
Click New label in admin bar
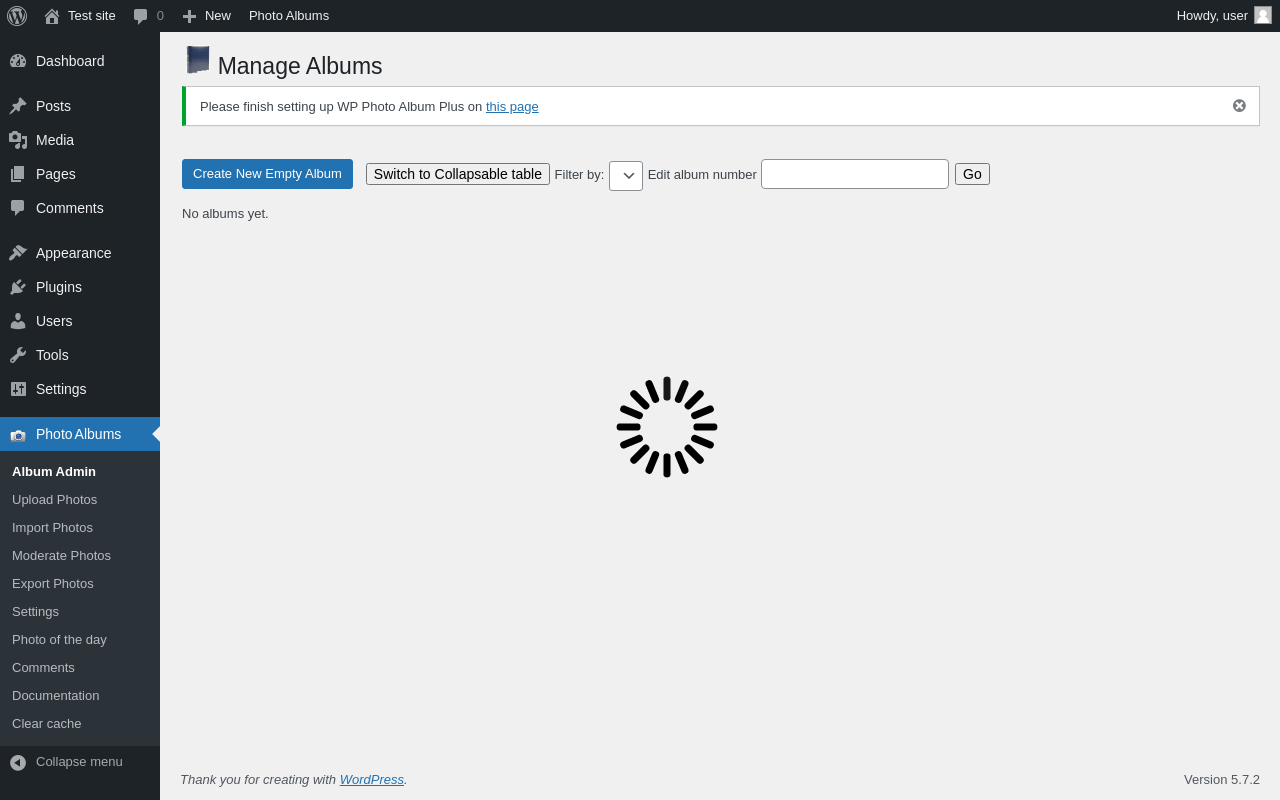(x=218, y=16)
